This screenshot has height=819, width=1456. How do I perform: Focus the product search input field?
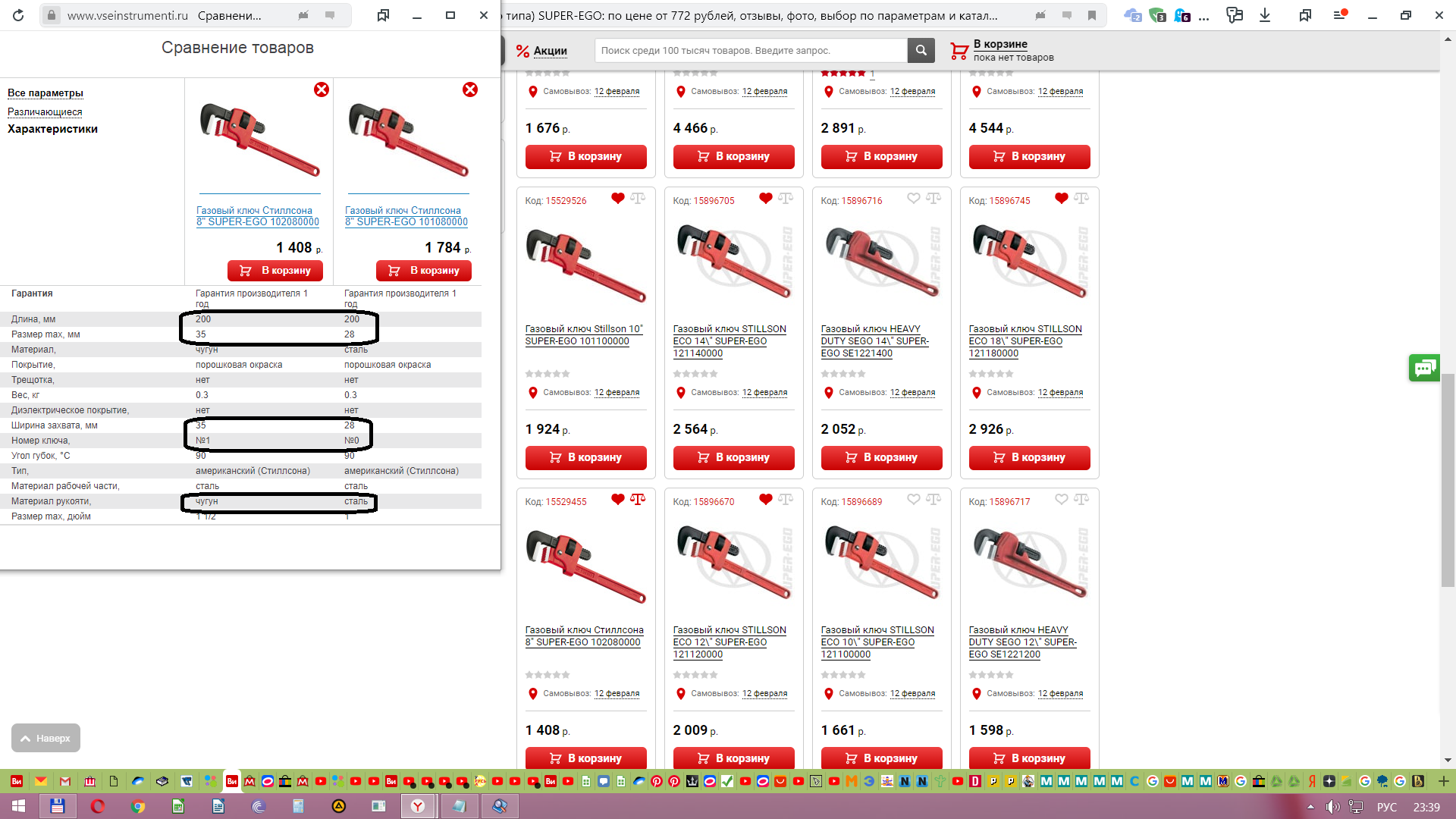pyautogui.click(x=751, y=51)
